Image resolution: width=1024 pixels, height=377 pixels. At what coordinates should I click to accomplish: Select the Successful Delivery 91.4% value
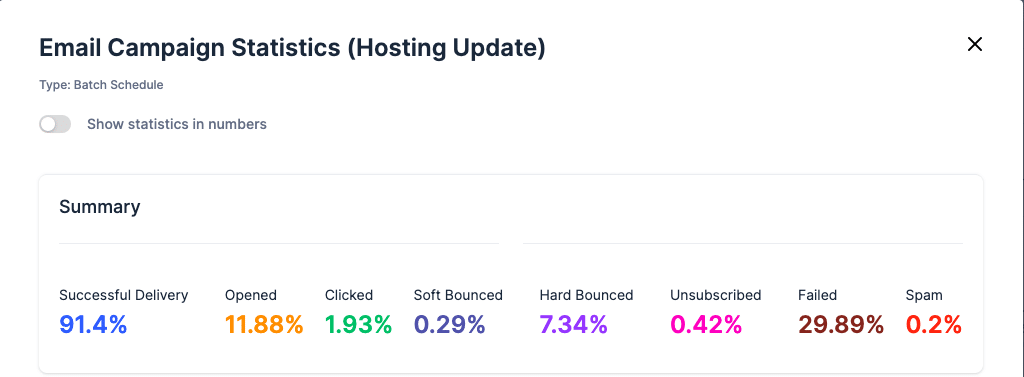click(93, 324)
